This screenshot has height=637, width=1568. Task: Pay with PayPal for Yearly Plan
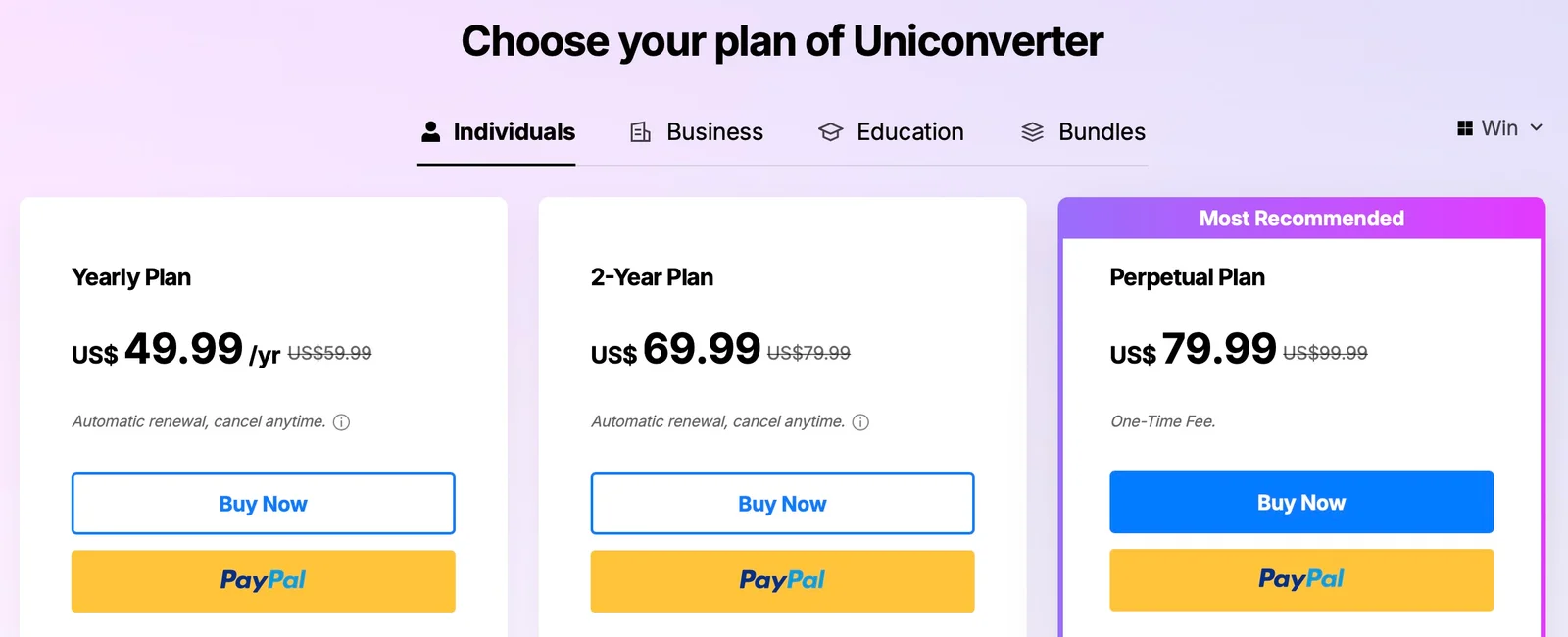coord(264,580)
